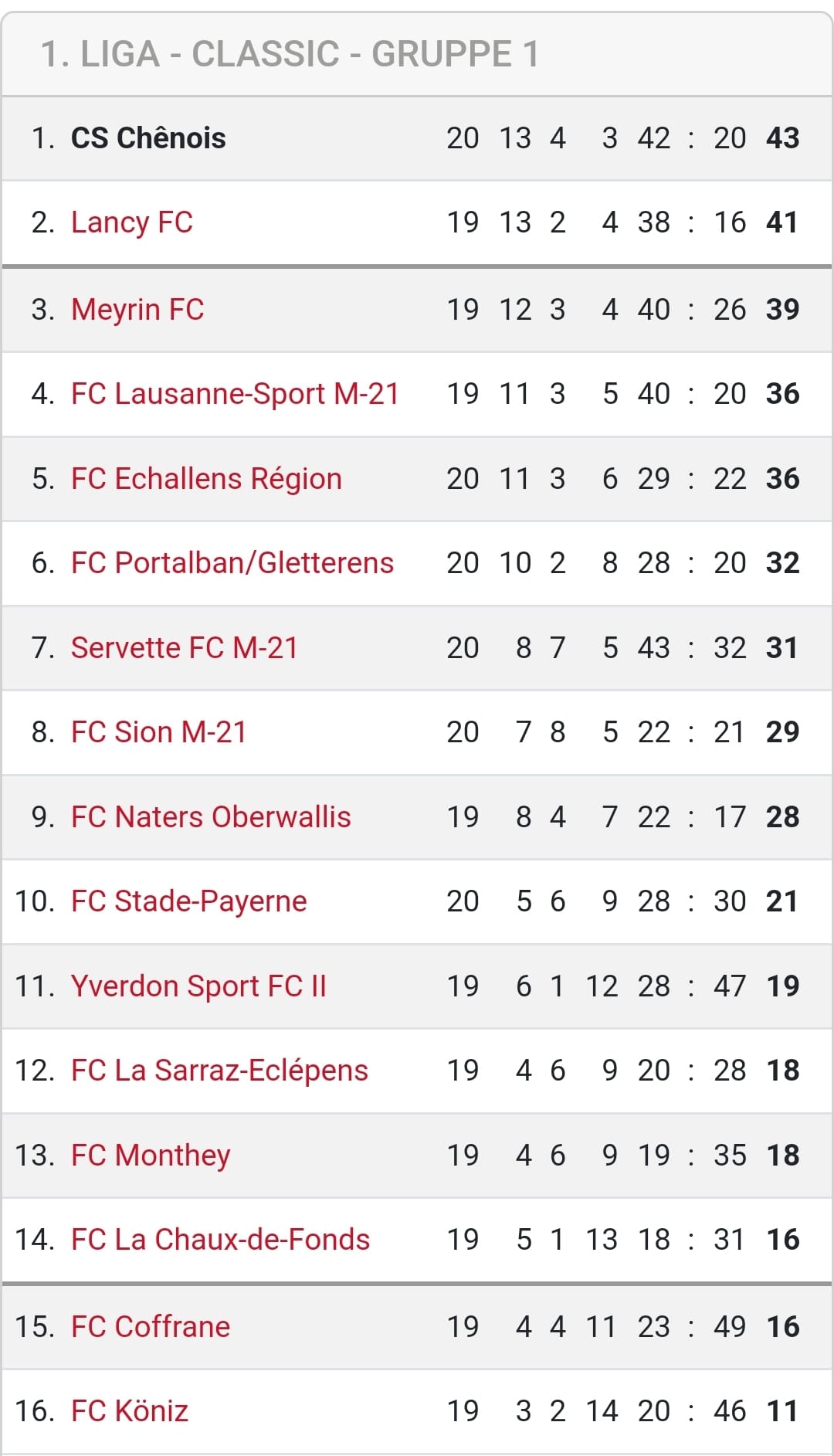Open Servette FC M-21 team link

[185, 648]
